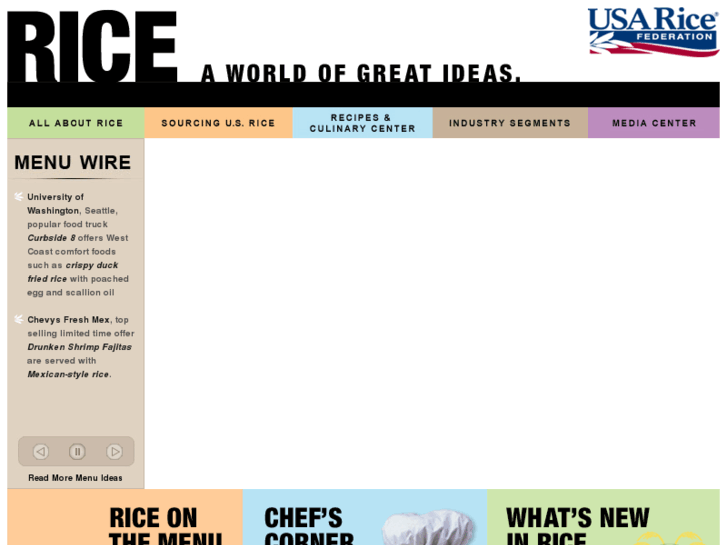The height and width of the screenshot is (545, 727).
Task: Open the Rice on the Menu panel
Action: click(x=125, y=517)
